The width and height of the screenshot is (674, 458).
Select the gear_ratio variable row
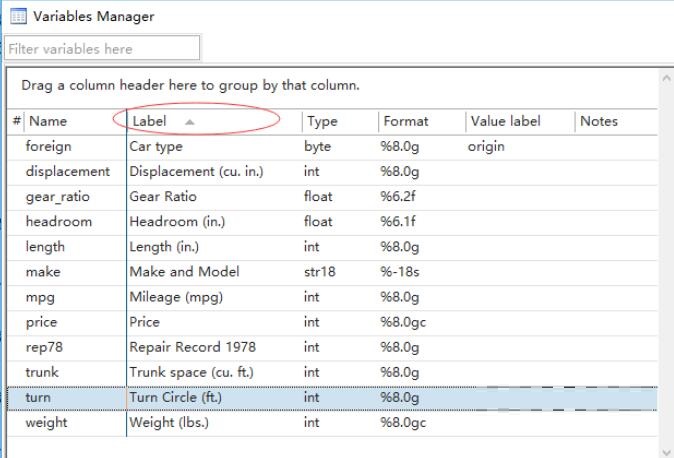click(55, 196)
